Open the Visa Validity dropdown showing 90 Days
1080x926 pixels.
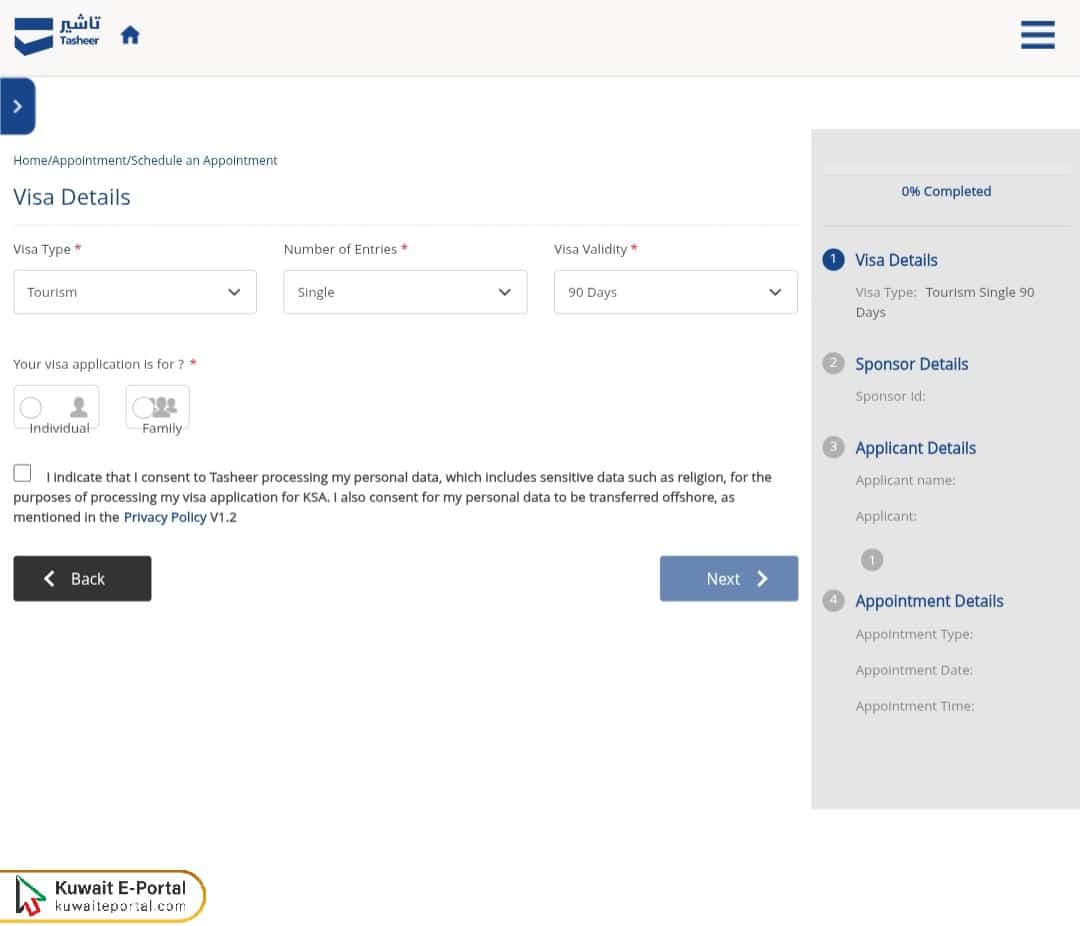click(675, 292)
